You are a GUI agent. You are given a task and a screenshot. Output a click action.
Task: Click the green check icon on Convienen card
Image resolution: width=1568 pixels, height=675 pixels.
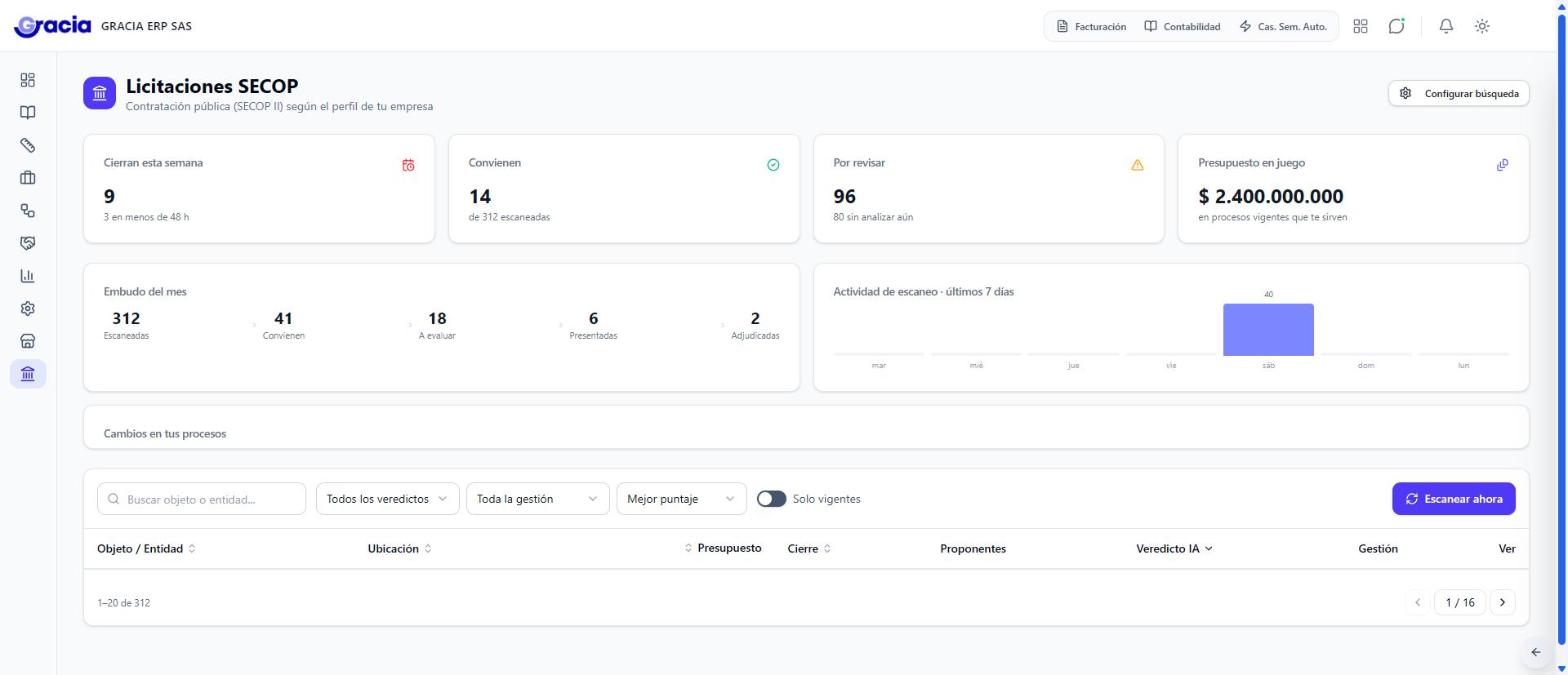click(773, 165)
